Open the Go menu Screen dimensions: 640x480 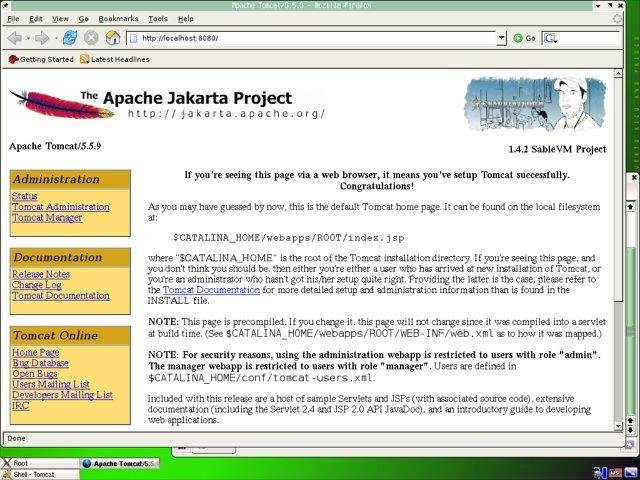83,19
